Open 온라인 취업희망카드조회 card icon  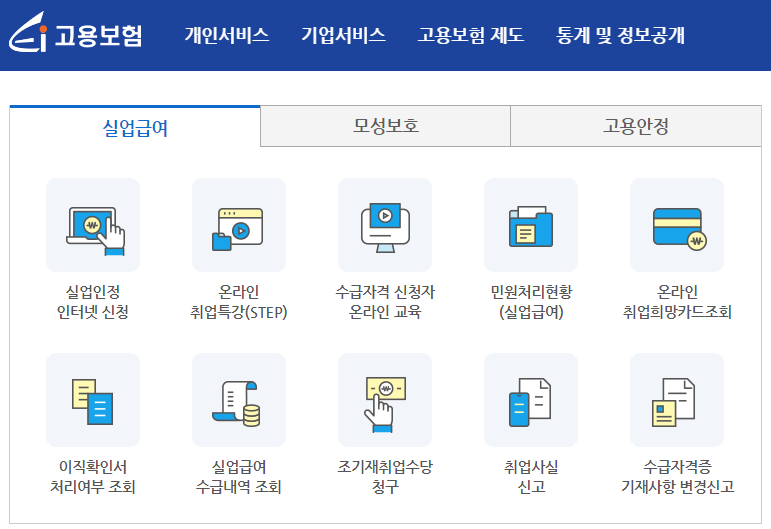pyautogui.click(x=677, y=225)
